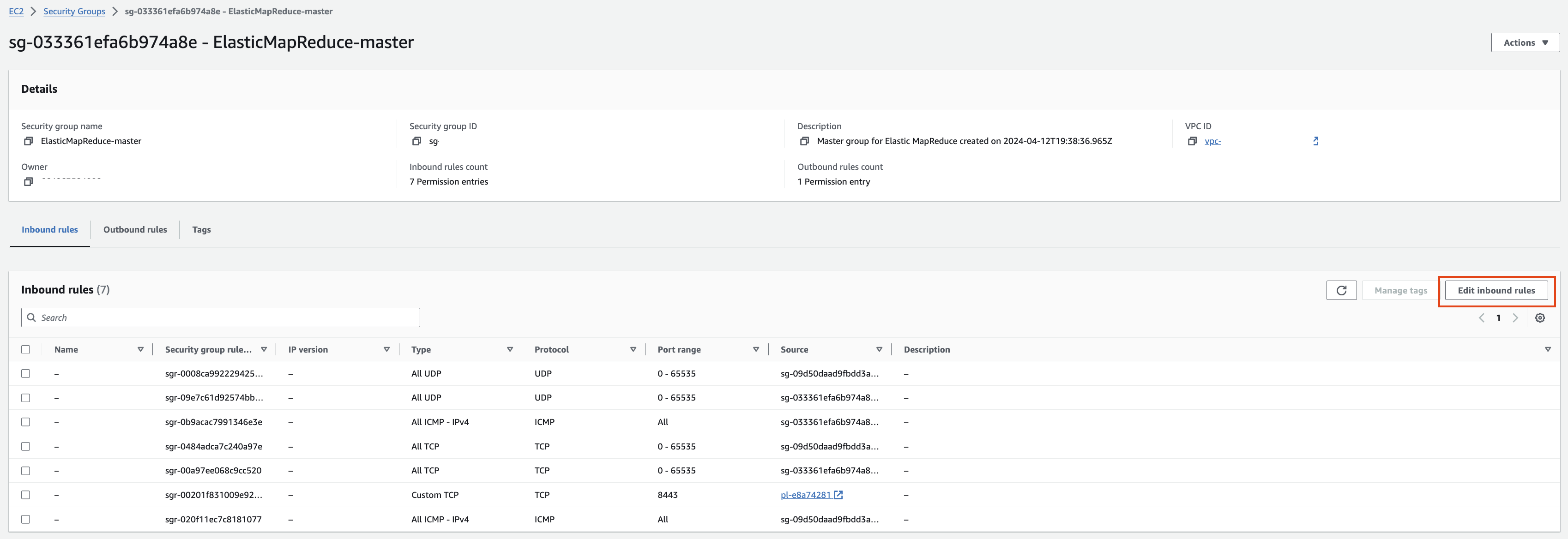
Task: Open the vpc- ID link
Action: coord(1212,141)
